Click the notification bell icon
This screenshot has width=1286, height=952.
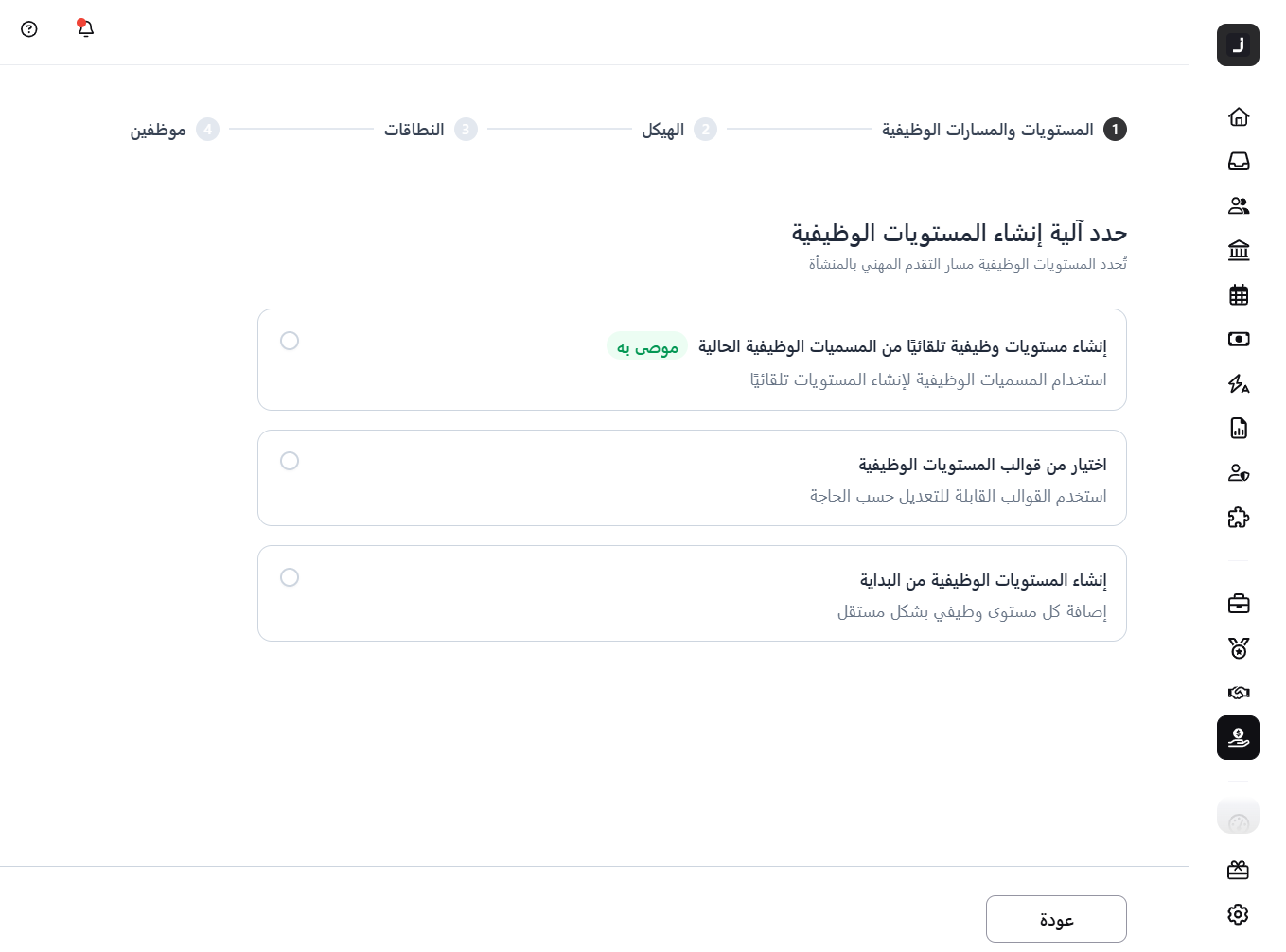click(85, 29)
